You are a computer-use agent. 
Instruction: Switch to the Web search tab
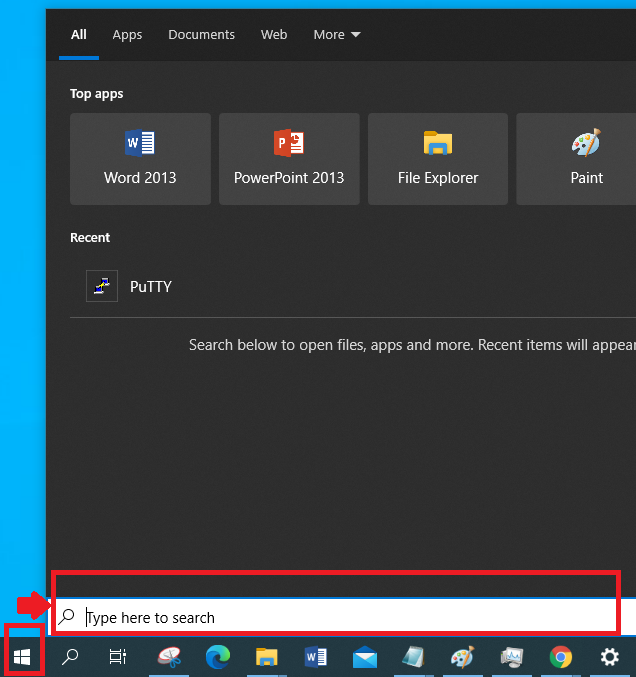274,35
